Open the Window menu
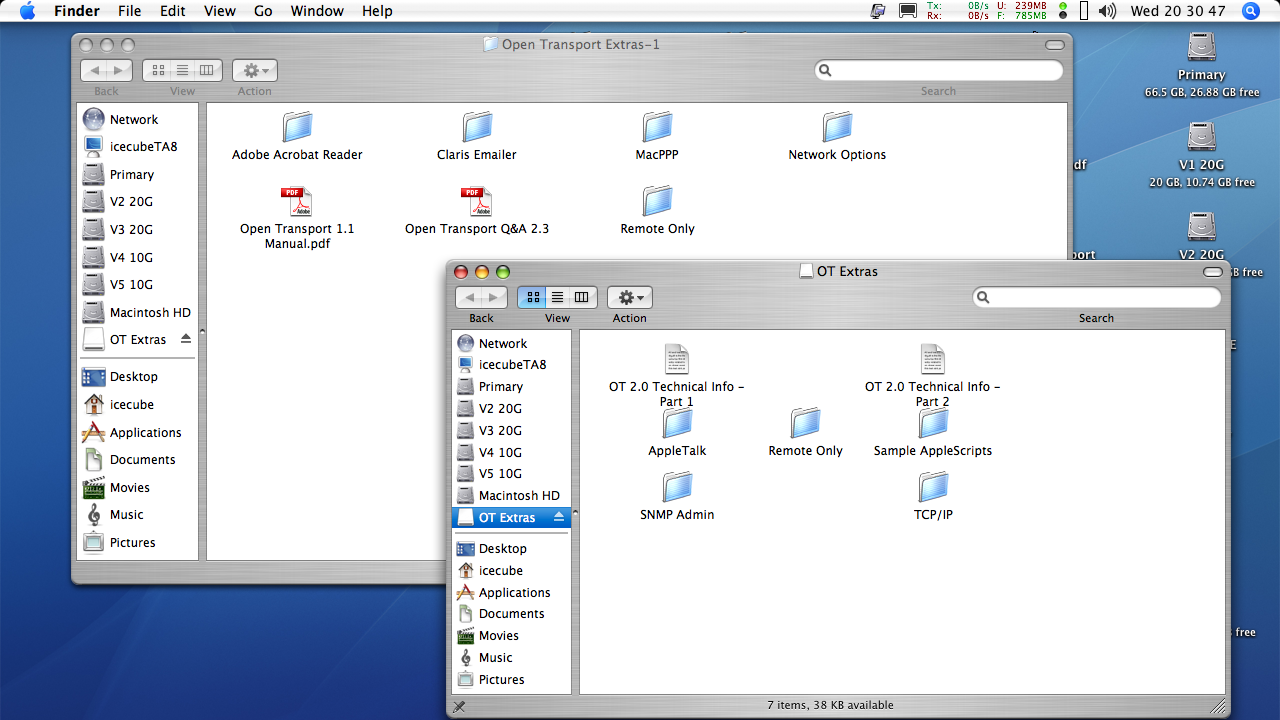The image size is (1280, 720). pyautogui.click(x=317, y=11)
